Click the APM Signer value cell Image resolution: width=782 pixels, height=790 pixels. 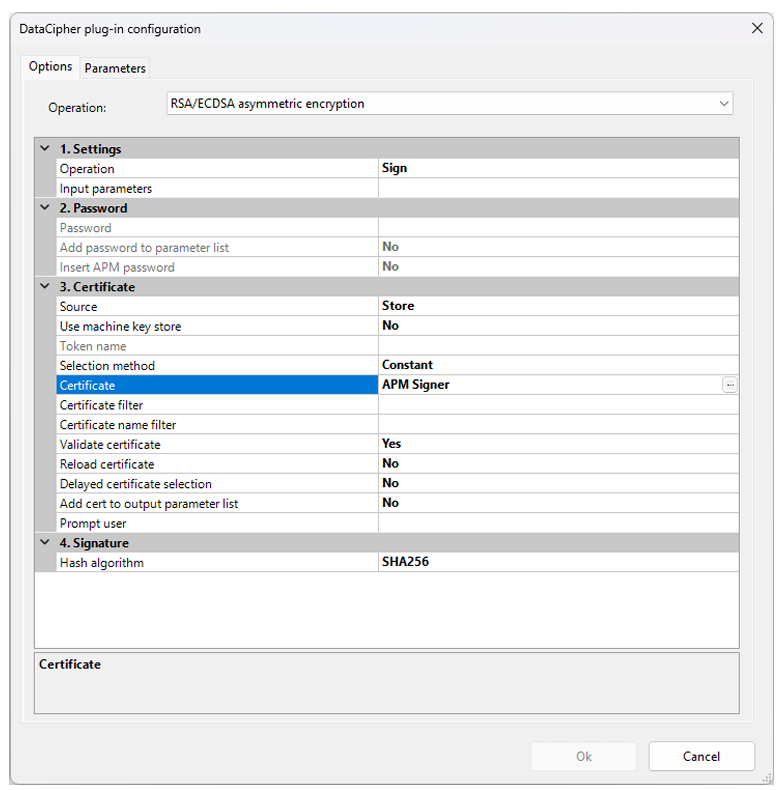click(x=550, y=384)
